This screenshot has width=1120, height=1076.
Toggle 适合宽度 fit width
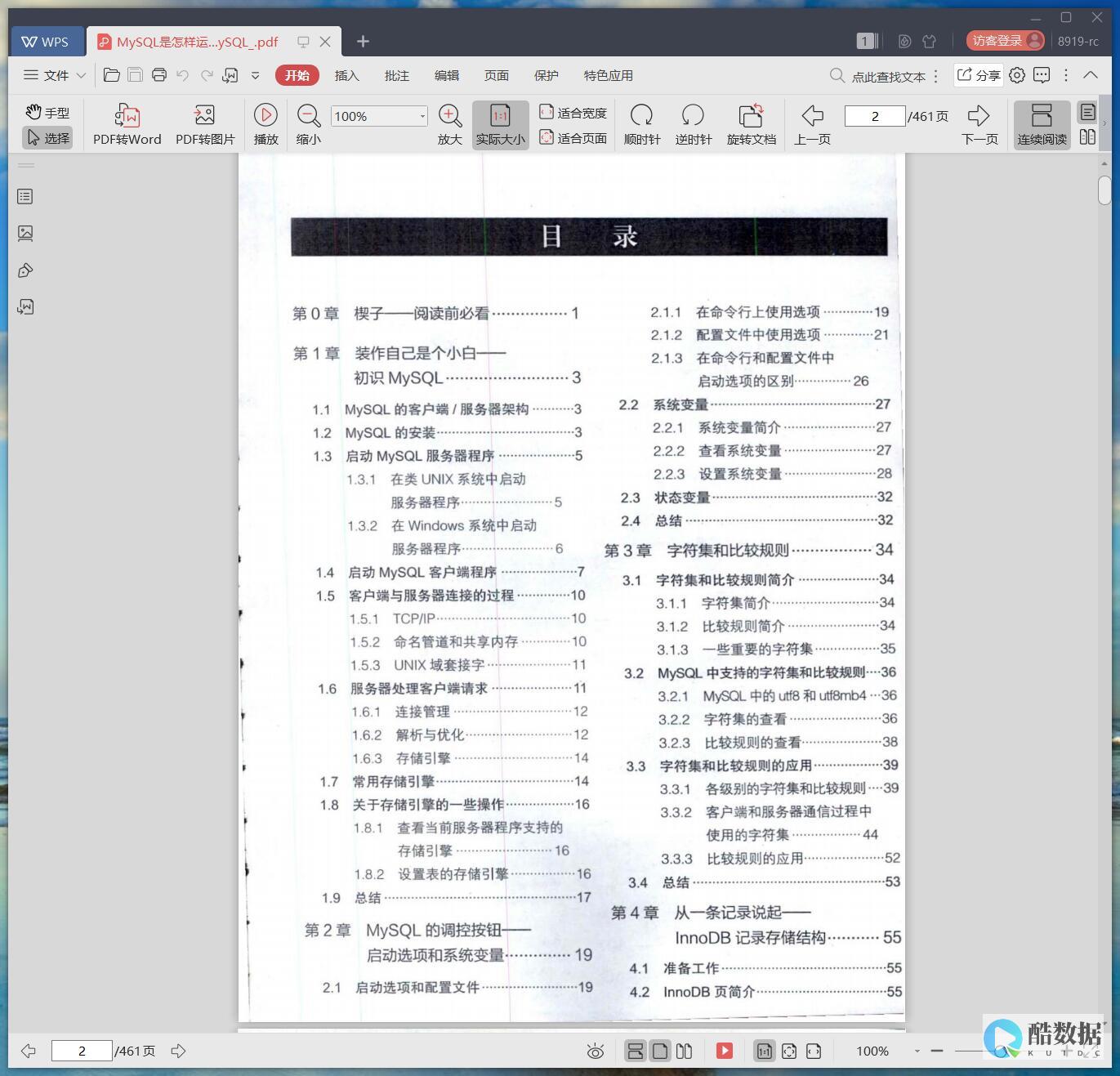573,113
